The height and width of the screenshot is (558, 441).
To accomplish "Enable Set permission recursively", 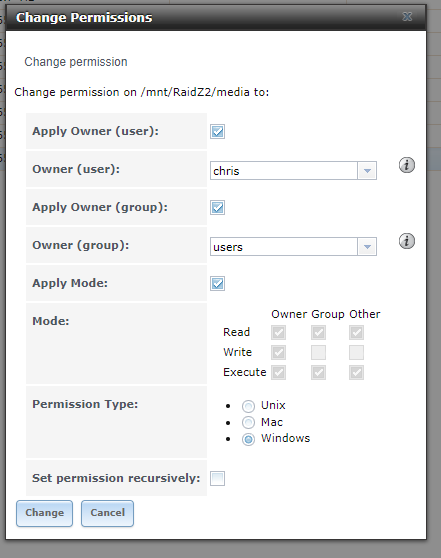I will pos(217,478).
